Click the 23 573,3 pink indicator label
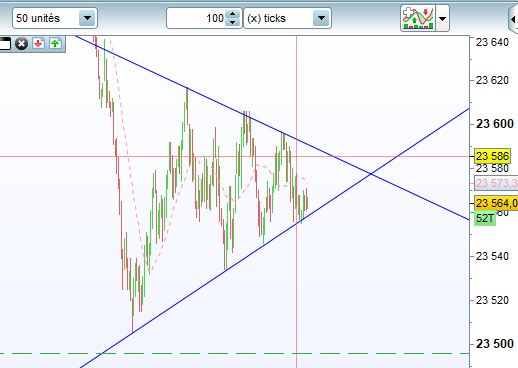This screenshot has width=518, height=368. pyautogui.click(x=496, y=183)
